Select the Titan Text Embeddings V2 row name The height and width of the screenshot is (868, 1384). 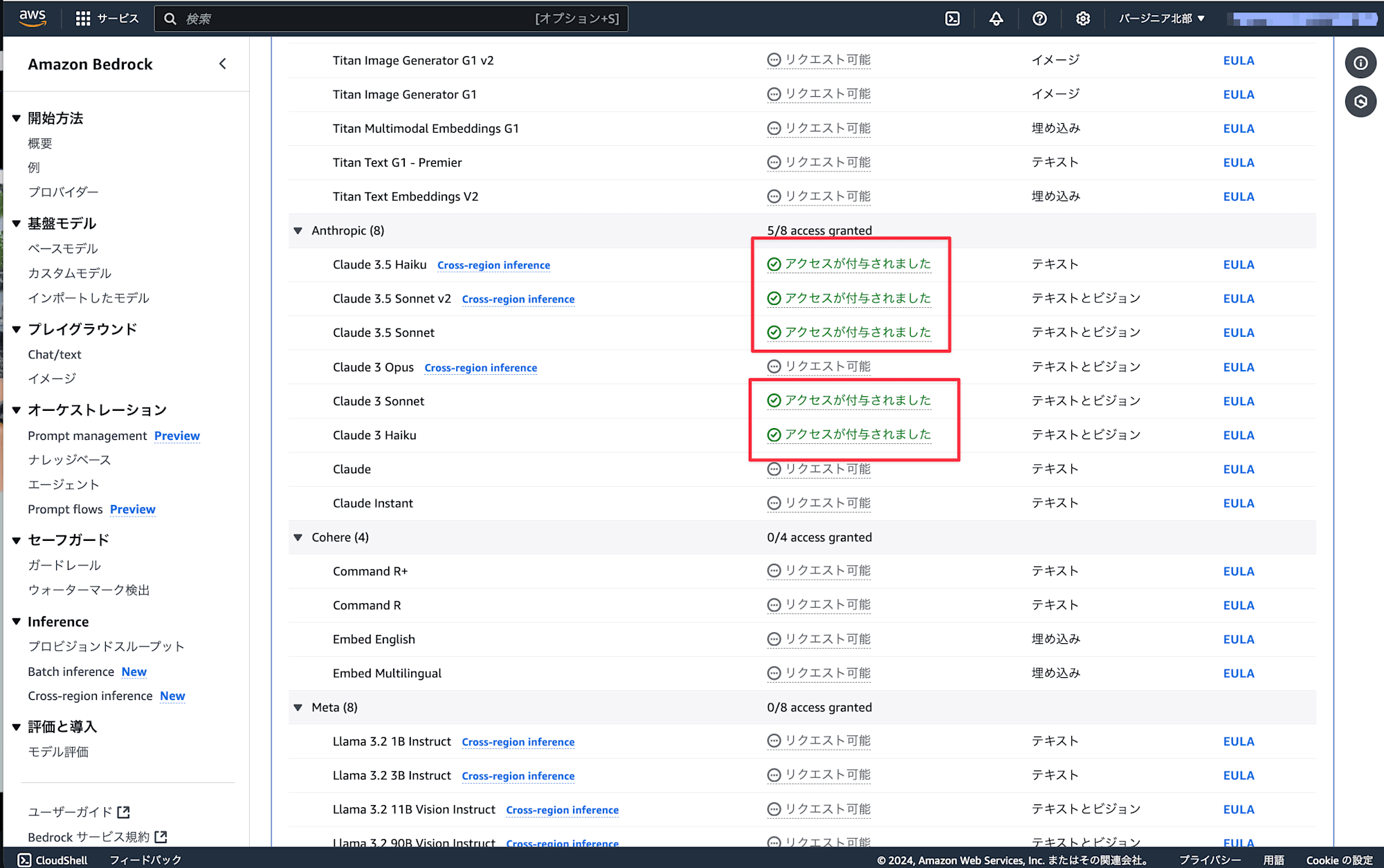406,196
